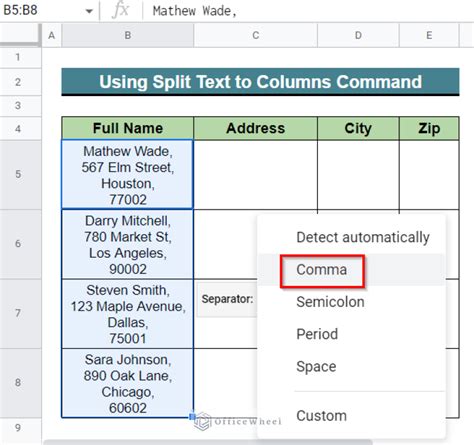Image resolution: width=474 pixels, height=445 pixels.
Task: Click the Mathew Wade cell
Action: pos(127,175)
